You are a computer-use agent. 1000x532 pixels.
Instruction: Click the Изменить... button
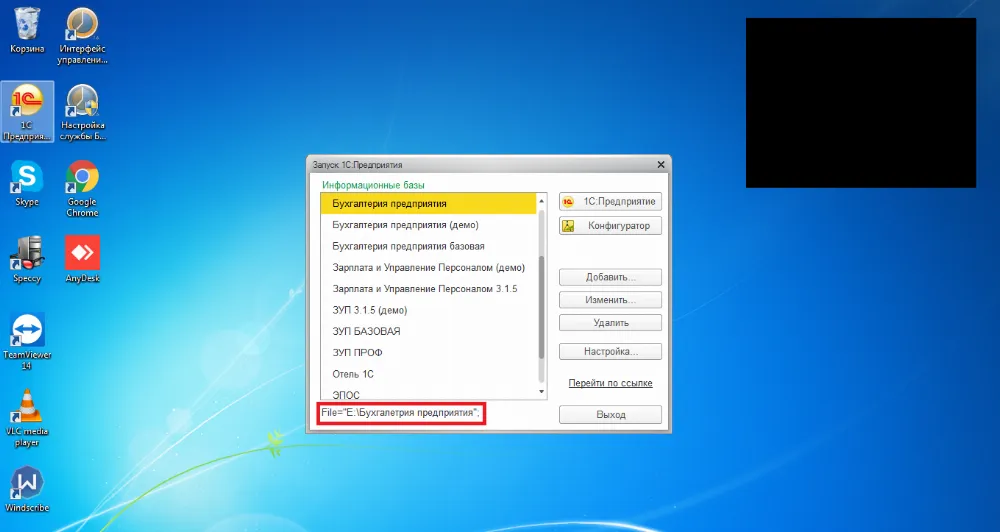point(610,300)
